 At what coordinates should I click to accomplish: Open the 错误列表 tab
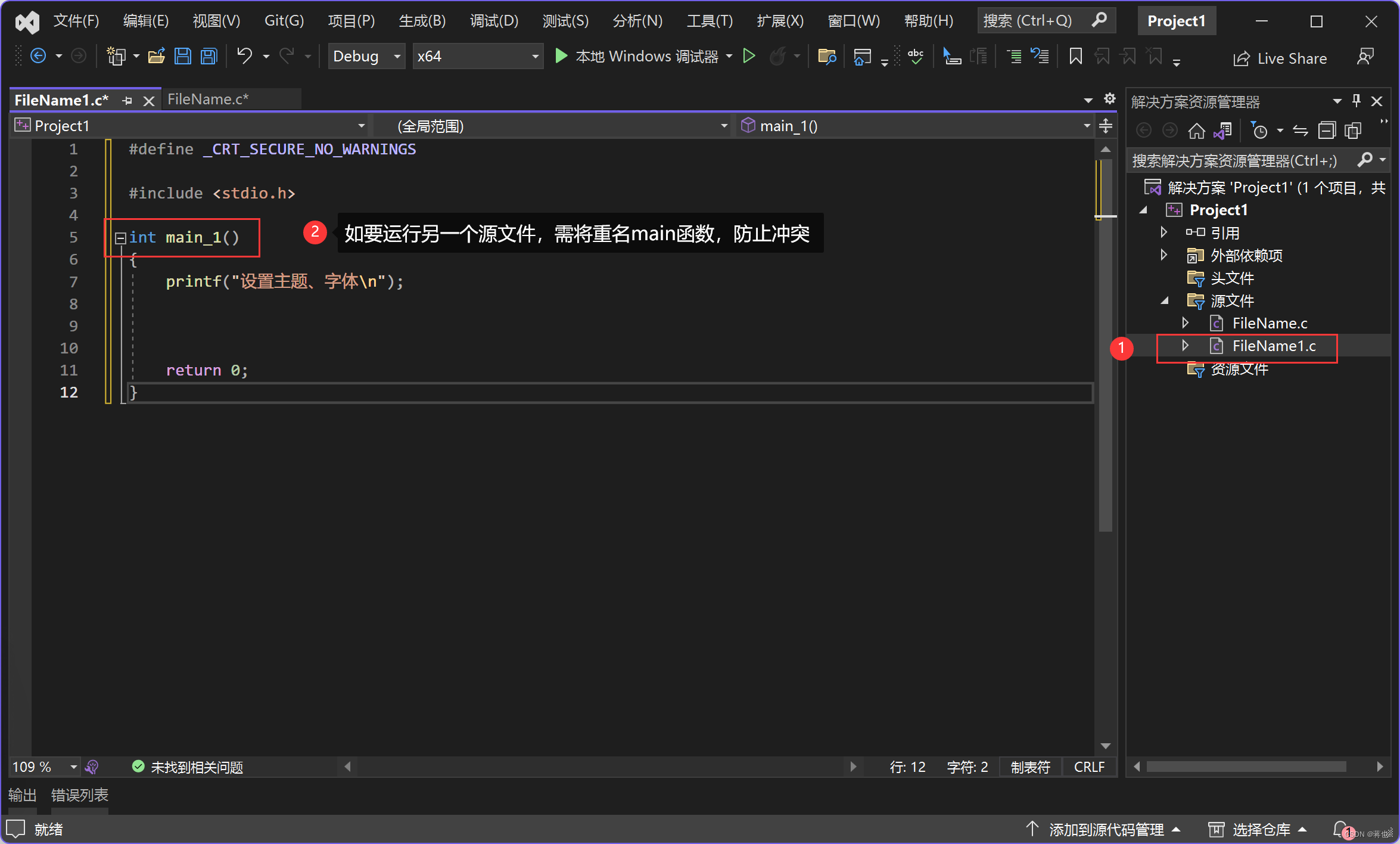point(80,795)
